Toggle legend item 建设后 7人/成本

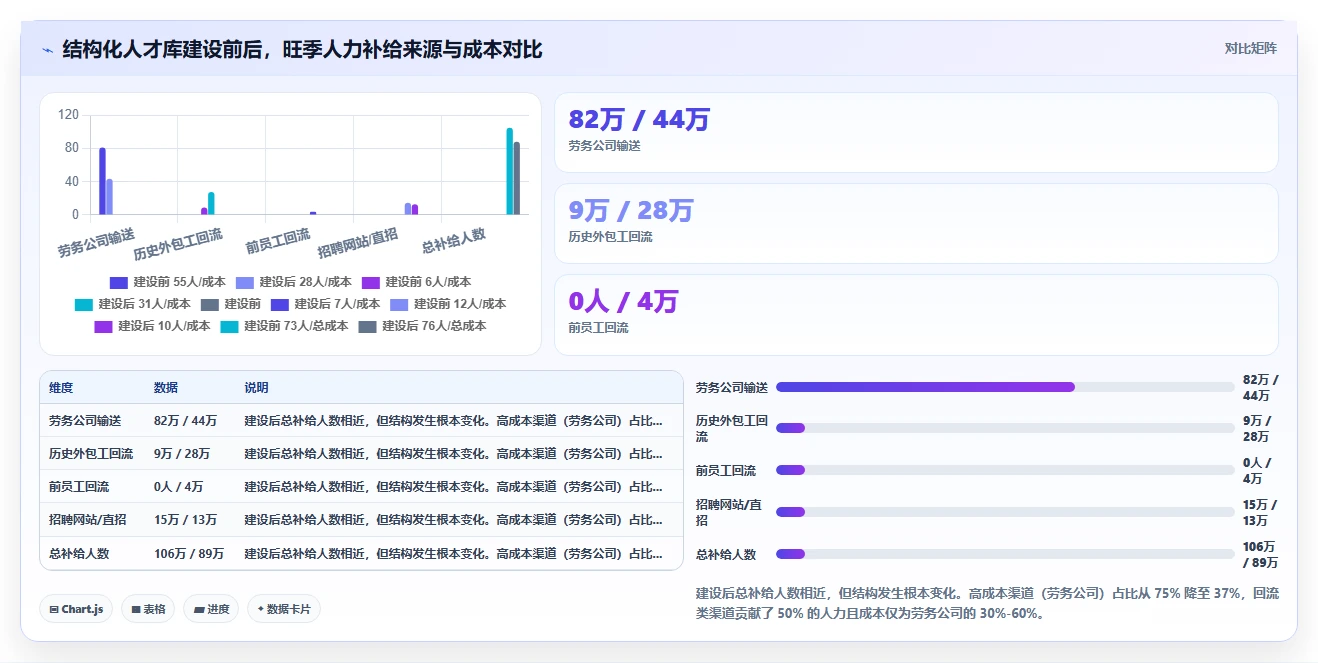(326, 304)
